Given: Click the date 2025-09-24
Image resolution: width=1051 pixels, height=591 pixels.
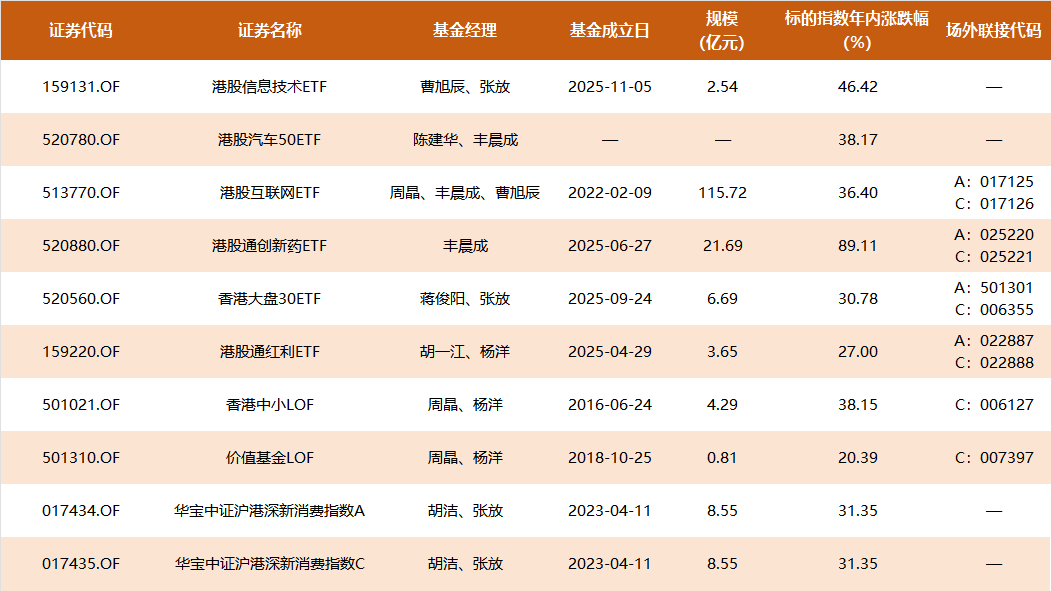Looking at the screenshot, I should pyautogui.click(x=610, y=299).
